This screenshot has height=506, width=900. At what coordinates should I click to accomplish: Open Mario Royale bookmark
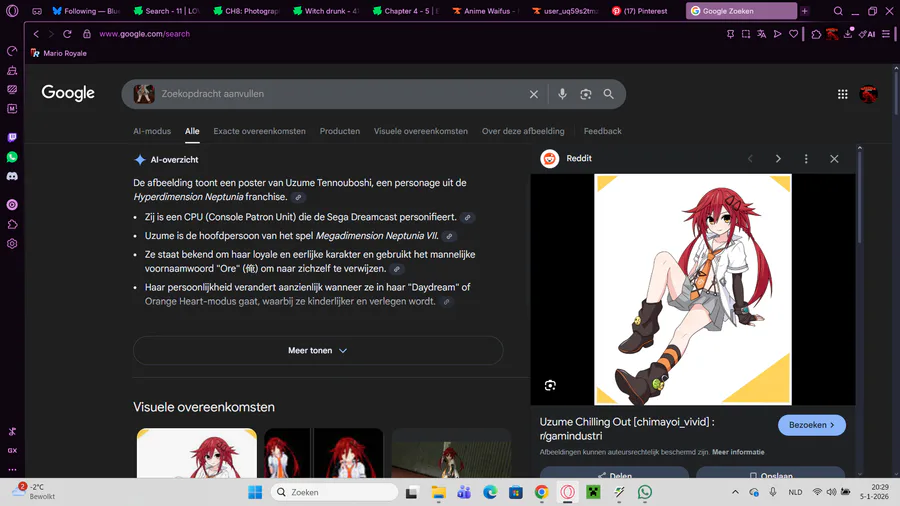pos(59,53)
